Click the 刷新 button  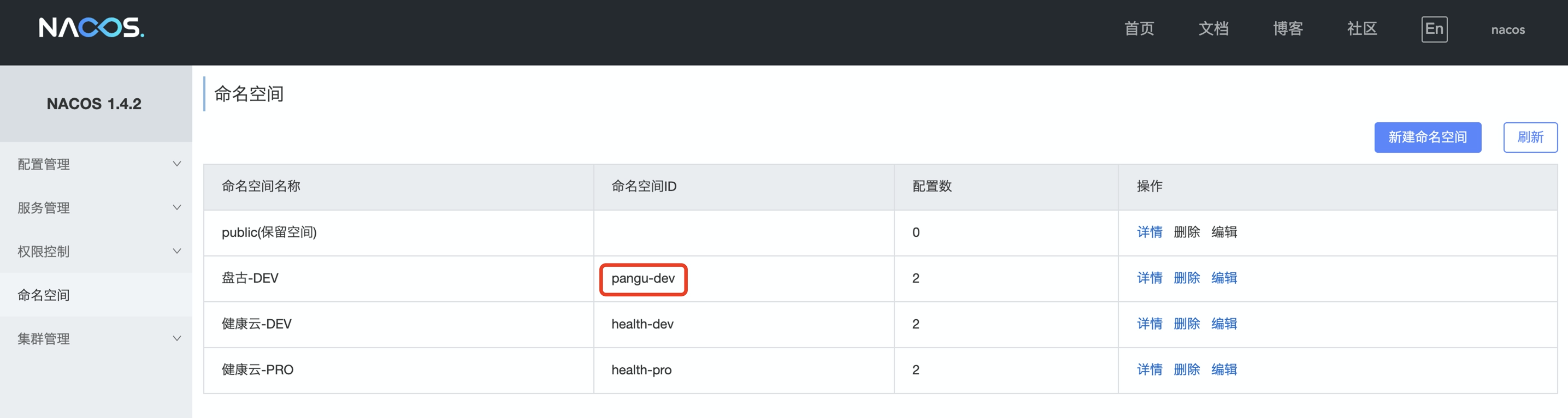click(1530, 138)
